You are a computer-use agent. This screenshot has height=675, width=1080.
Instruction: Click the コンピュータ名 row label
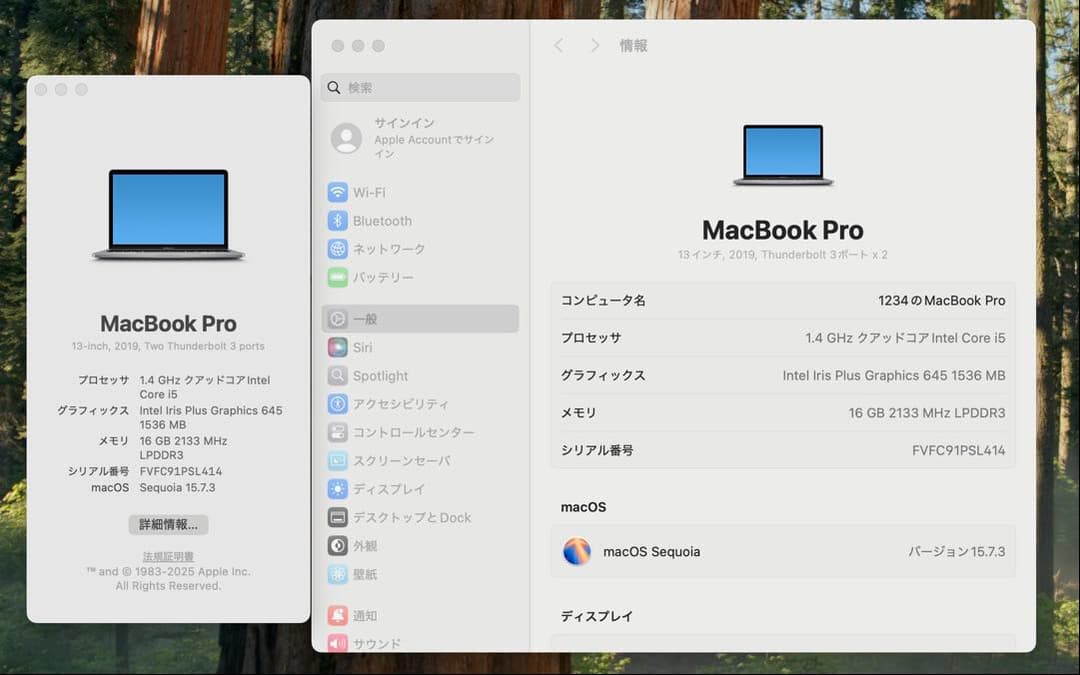[603, 300]
